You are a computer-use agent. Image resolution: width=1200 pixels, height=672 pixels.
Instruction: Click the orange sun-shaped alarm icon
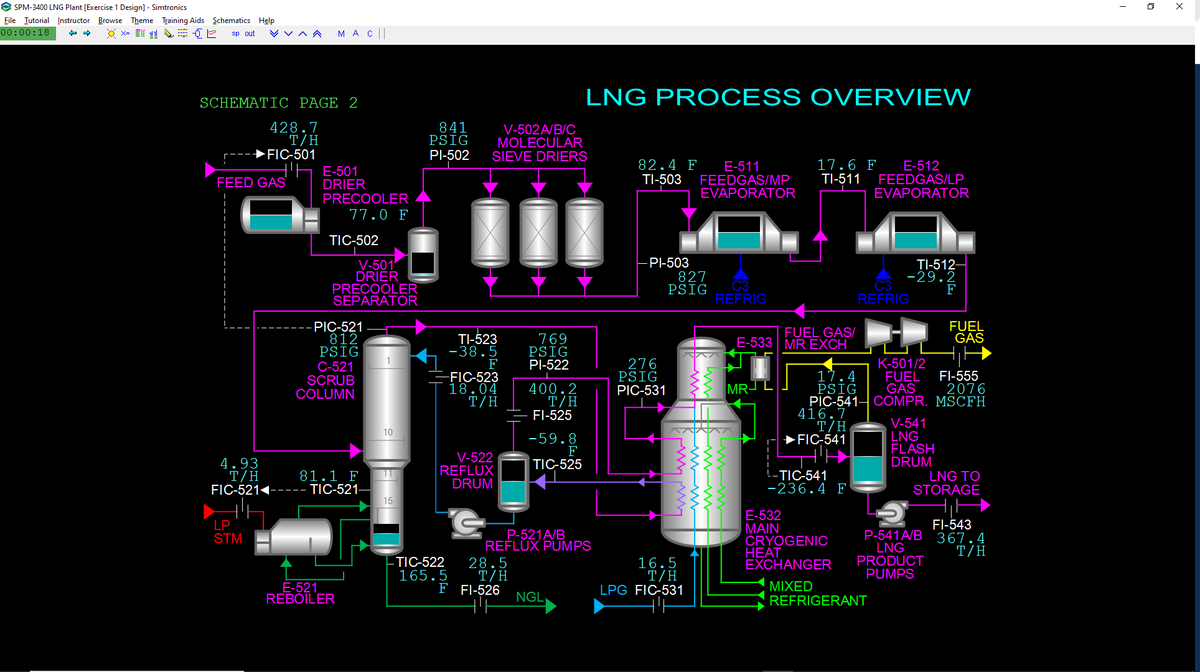coord(112,33)
